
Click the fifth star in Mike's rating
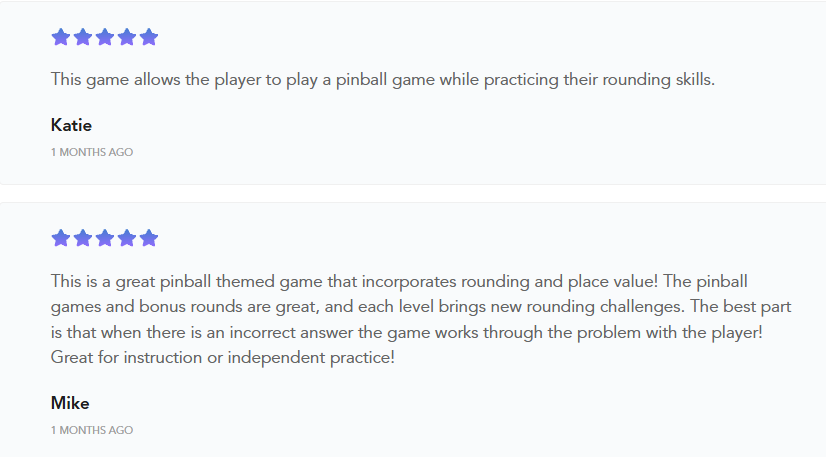(149, 238)
